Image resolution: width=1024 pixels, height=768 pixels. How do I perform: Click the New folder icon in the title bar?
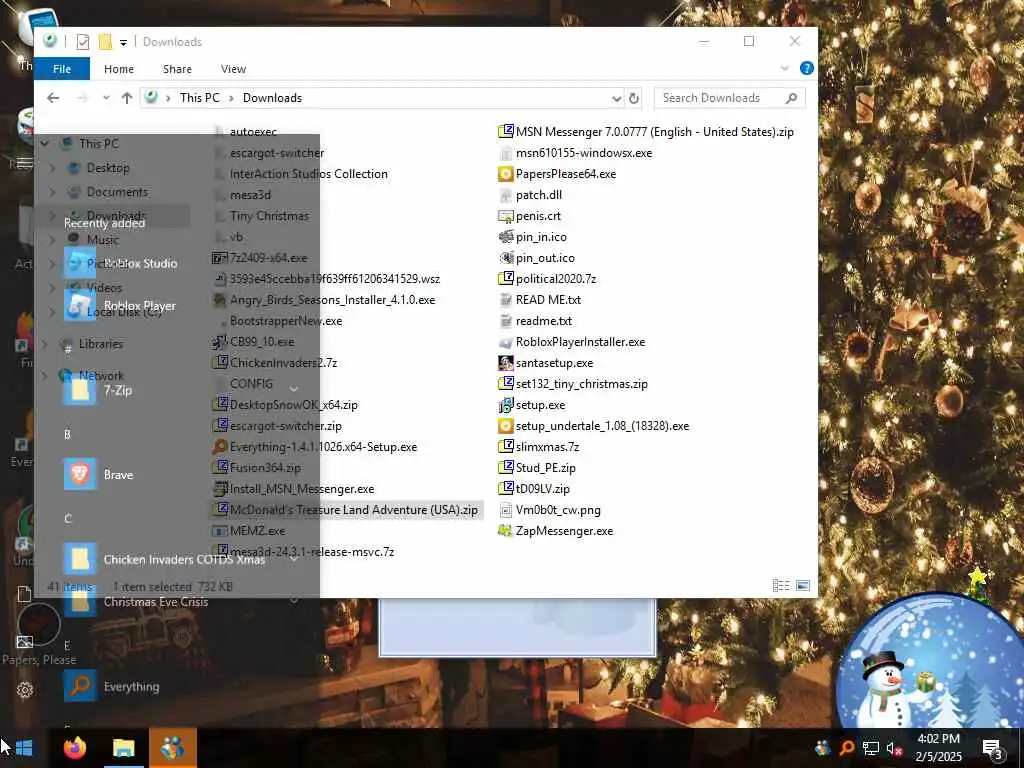105,42
